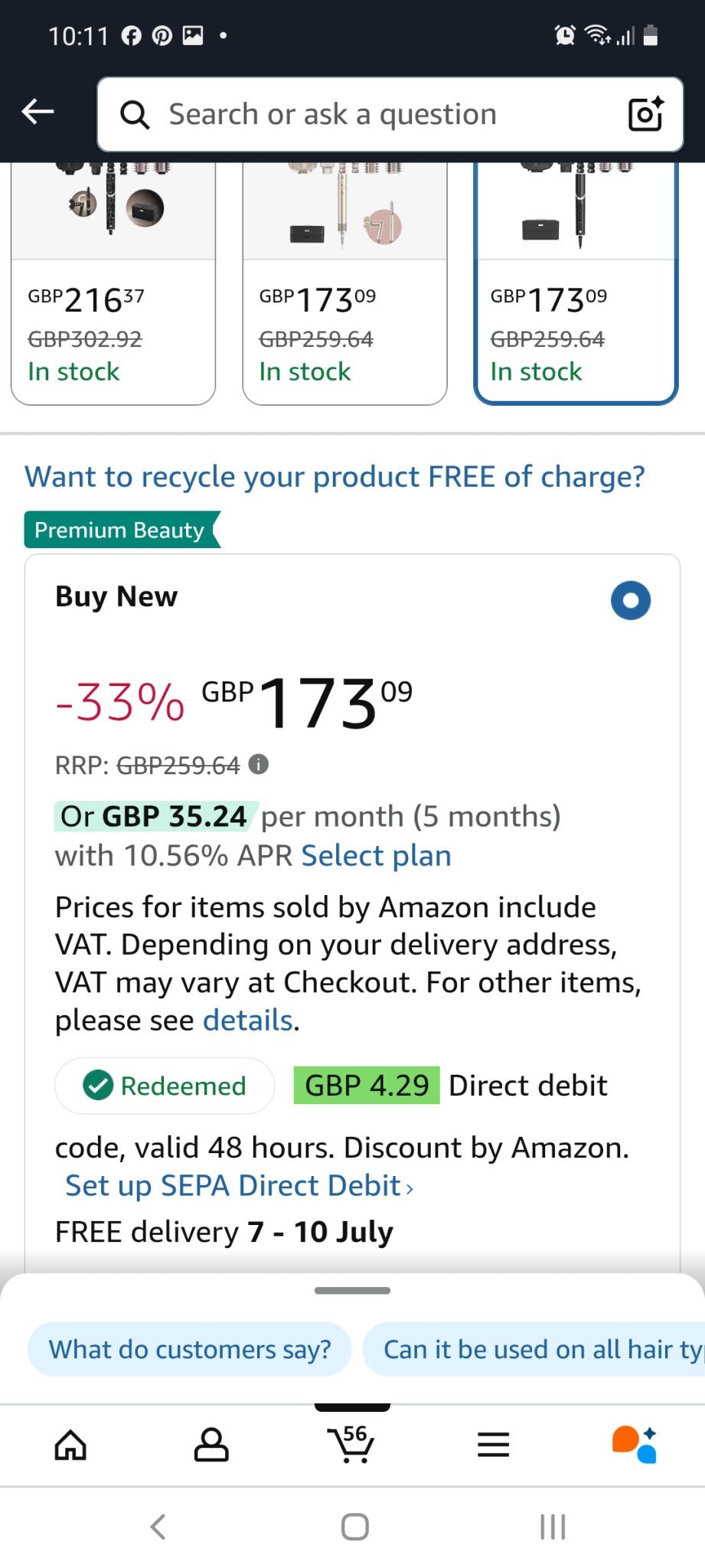Image resolution: width=705 pixels, height=1568 pixels.
Task: Launch the Rufus AI assistant icon
Action: (x=634, y=1445)
